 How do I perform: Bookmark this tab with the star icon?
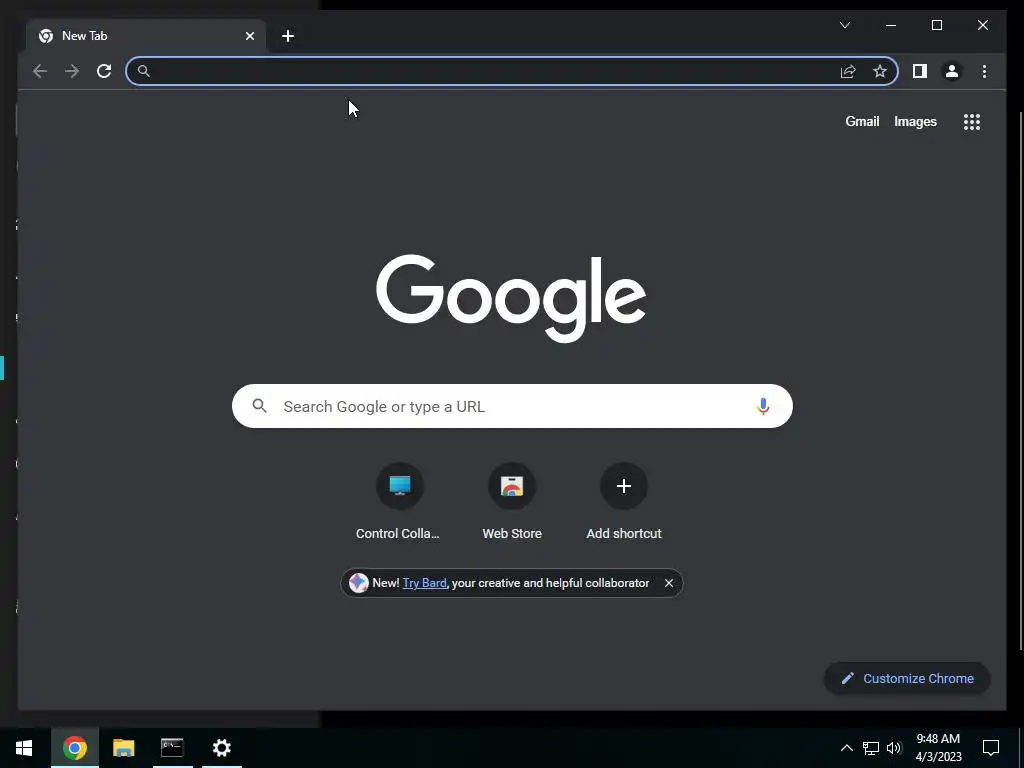click(x=880, y=71)
